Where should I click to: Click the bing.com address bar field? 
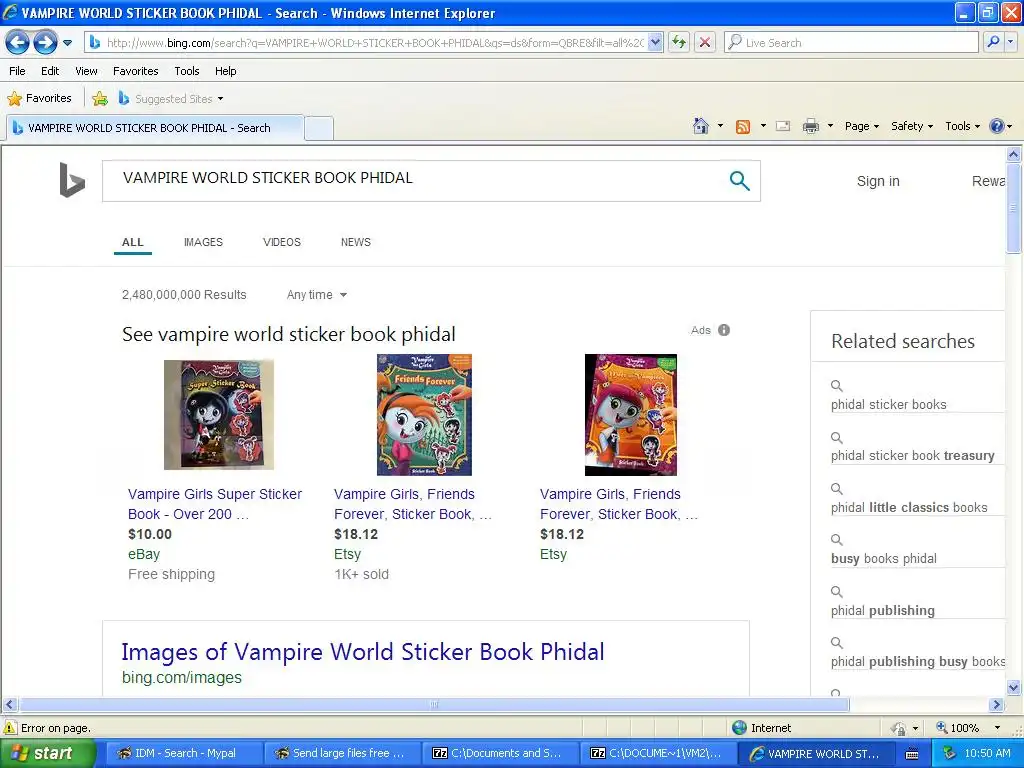click(373, 42)
